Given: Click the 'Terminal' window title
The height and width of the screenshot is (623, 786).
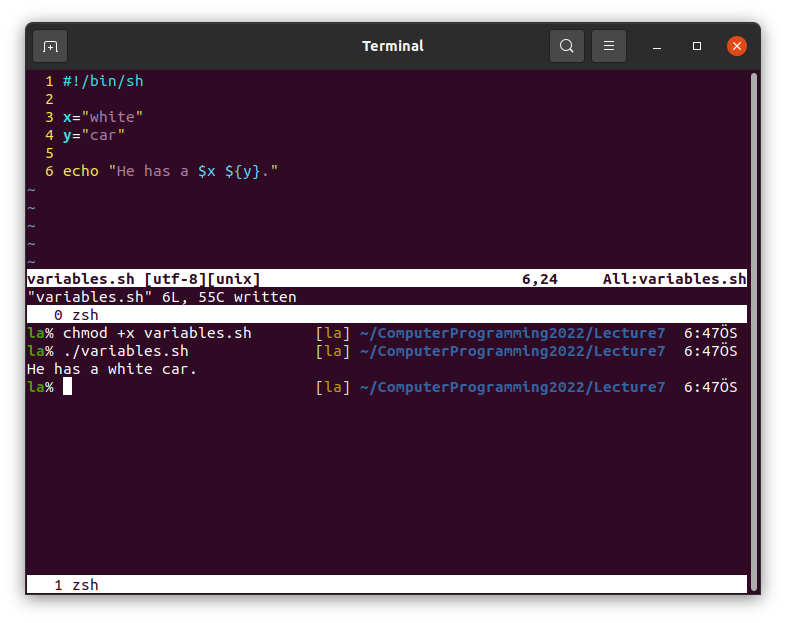Looking at the screenshot, I should 392,46.
